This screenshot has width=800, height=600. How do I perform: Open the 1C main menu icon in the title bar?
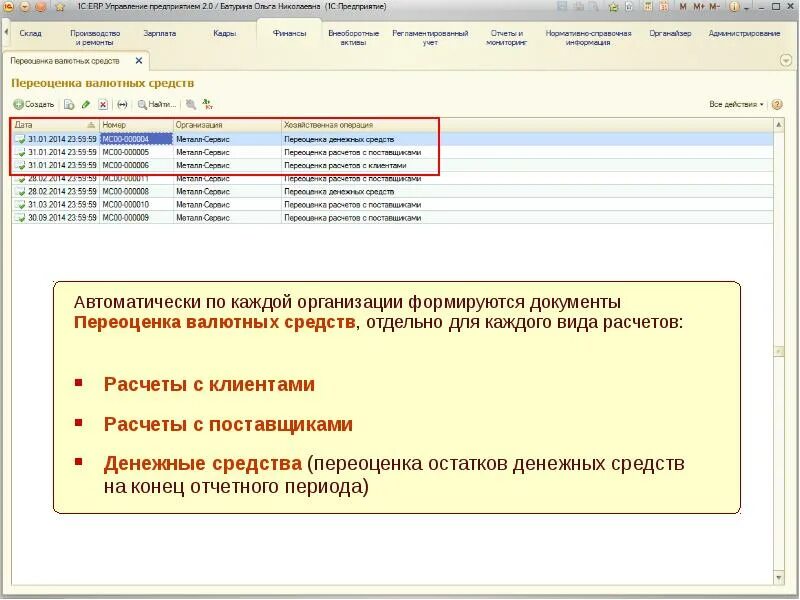[x=8, y=7]
